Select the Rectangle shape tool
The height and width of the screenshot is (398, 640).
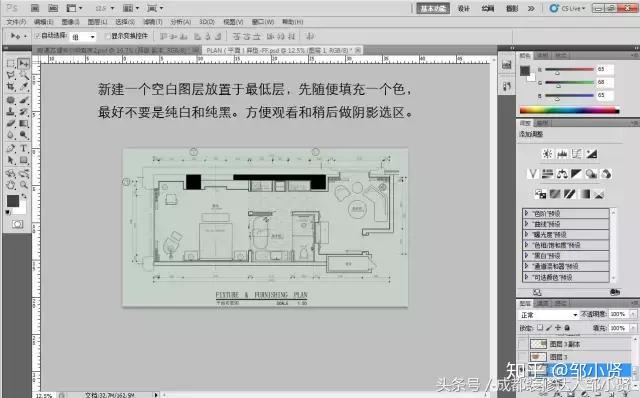(x=24, y=160)
